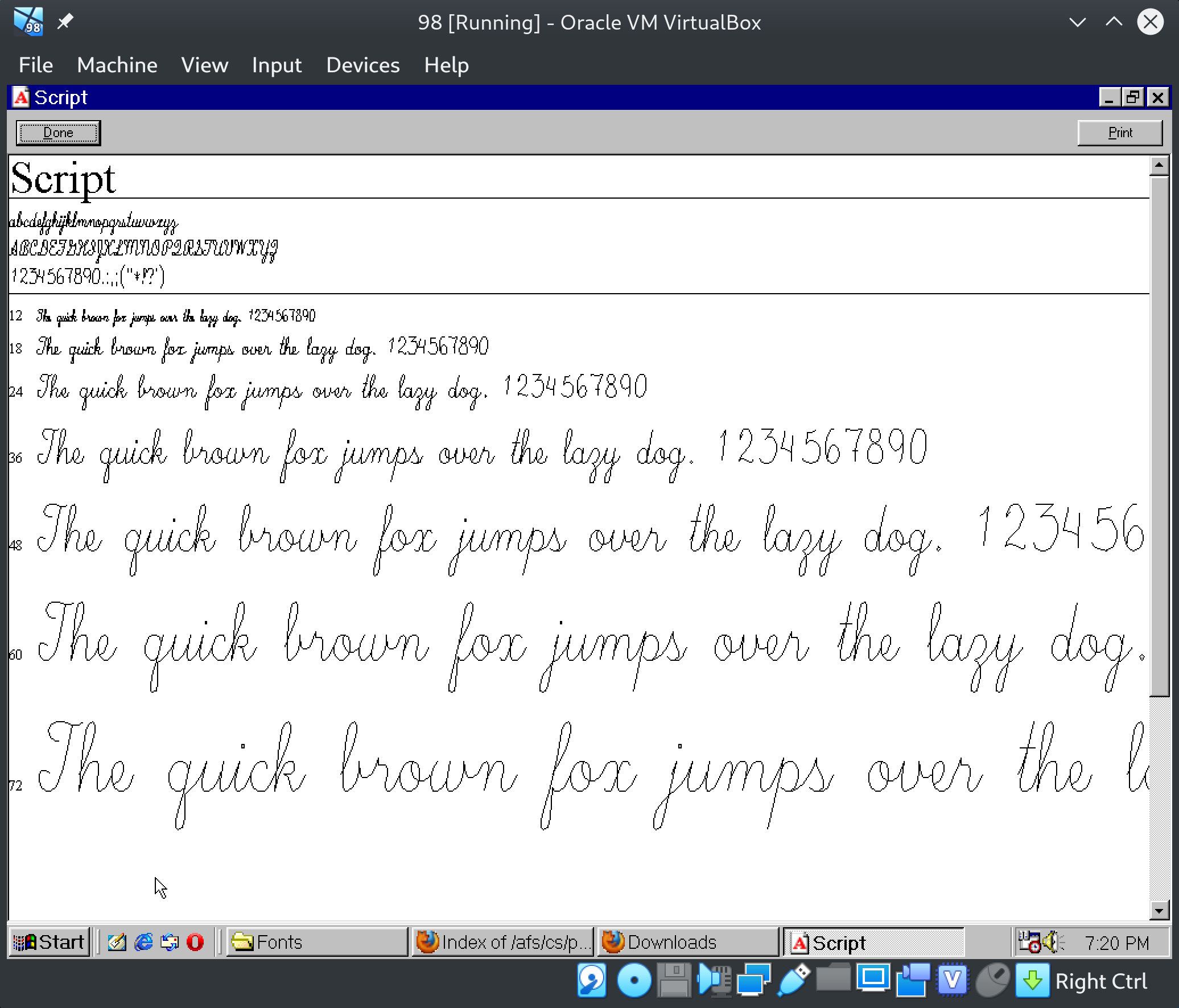Click the 7:20 PM clock
This screenshot has height=1008, width=1179.
pos(1116,943)
